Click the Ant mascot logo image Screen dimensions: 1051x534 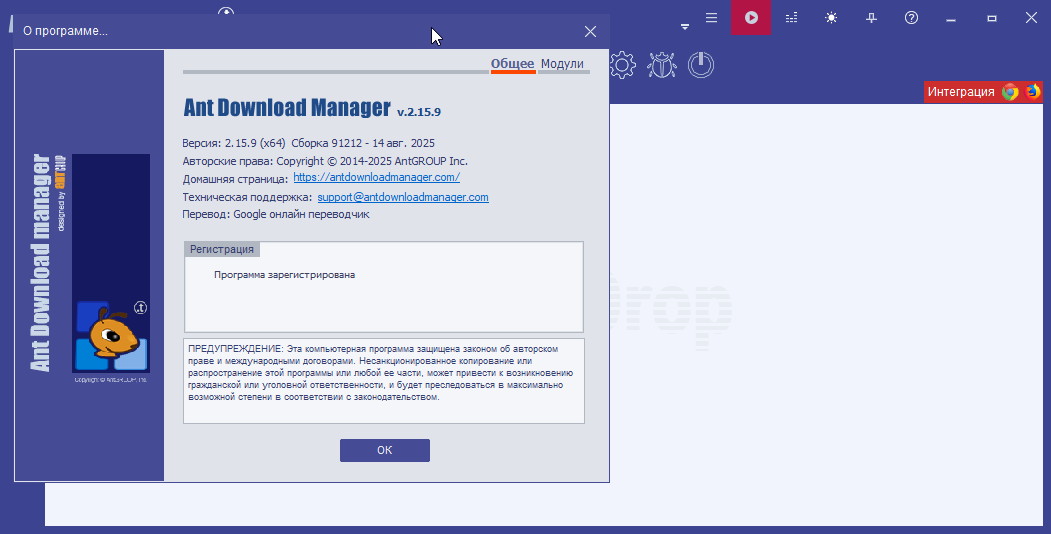click(111, 263)
